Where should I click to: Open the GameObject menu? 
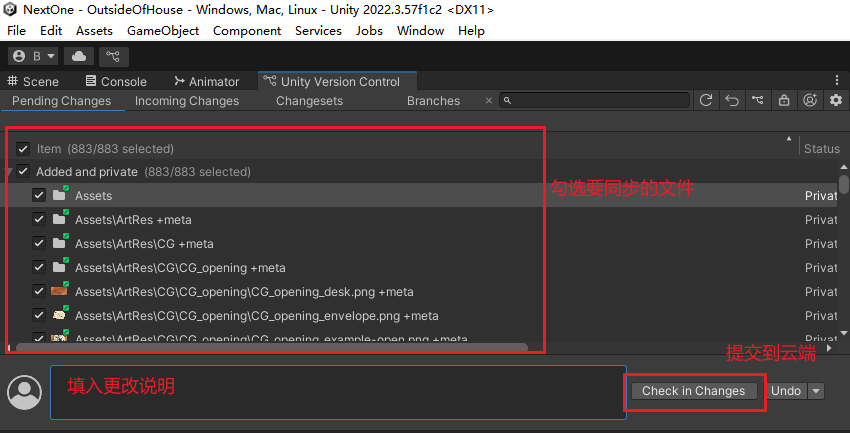coord(163,31)
